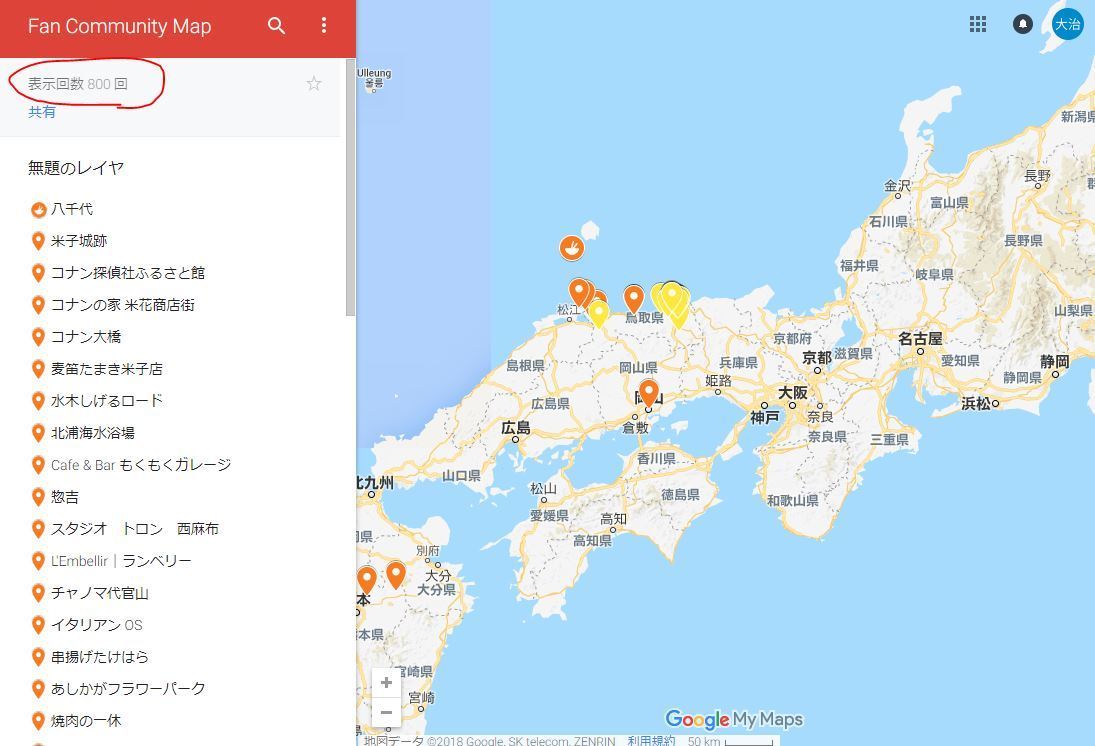This screenshot has width=1095, height=746.
Task: Open the notifications bell
Action: [x=1022, y=24]
